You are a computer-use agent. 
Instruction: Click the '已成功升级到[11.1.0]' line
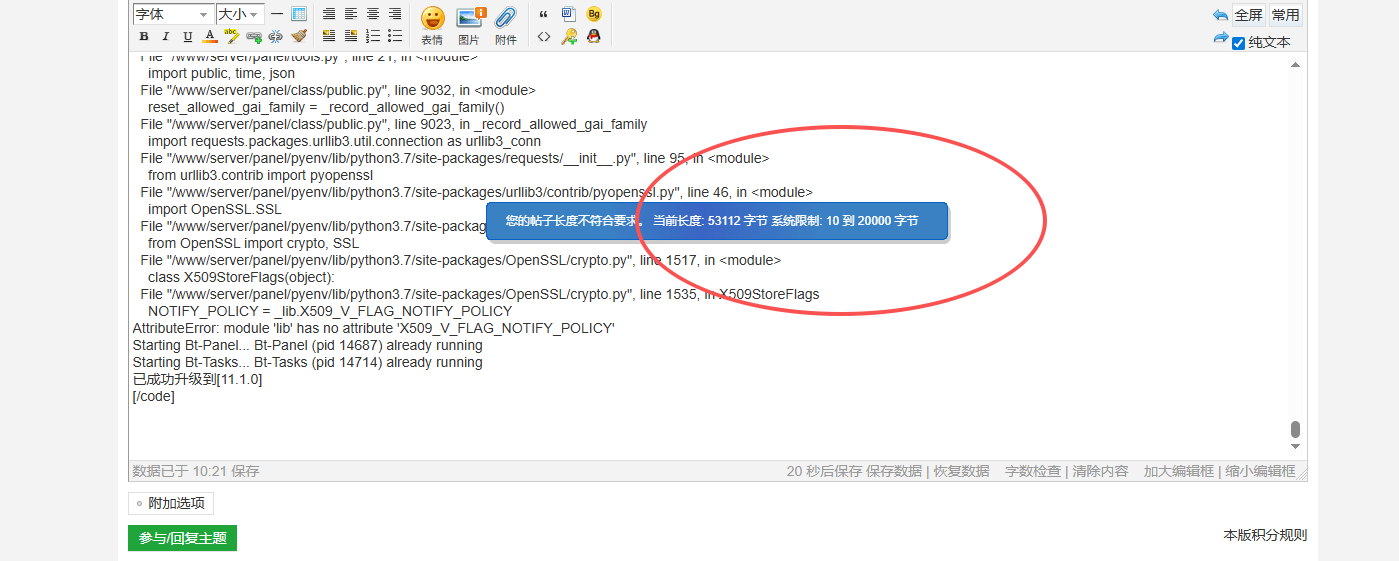tap(197, 379)
